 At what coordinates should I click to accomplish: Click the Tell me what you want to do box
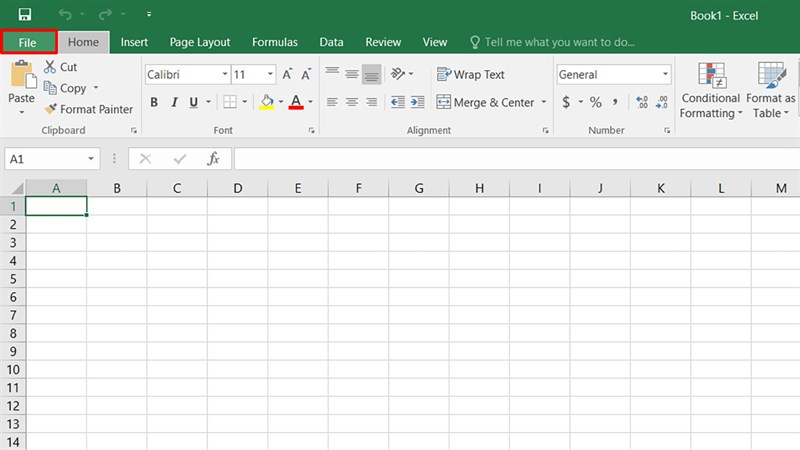[553, 42]
